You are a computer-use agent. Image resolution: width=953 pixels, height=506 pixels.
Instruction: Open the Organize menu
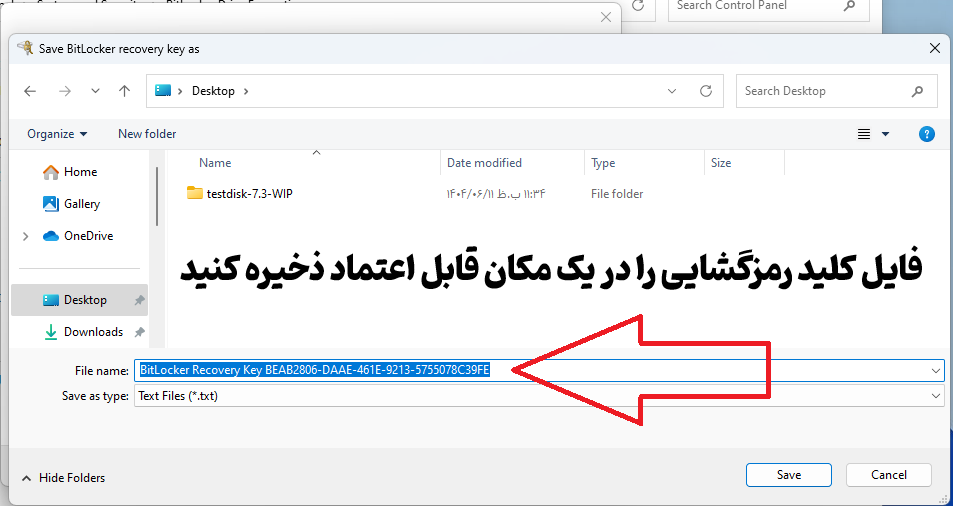(57, 134)
